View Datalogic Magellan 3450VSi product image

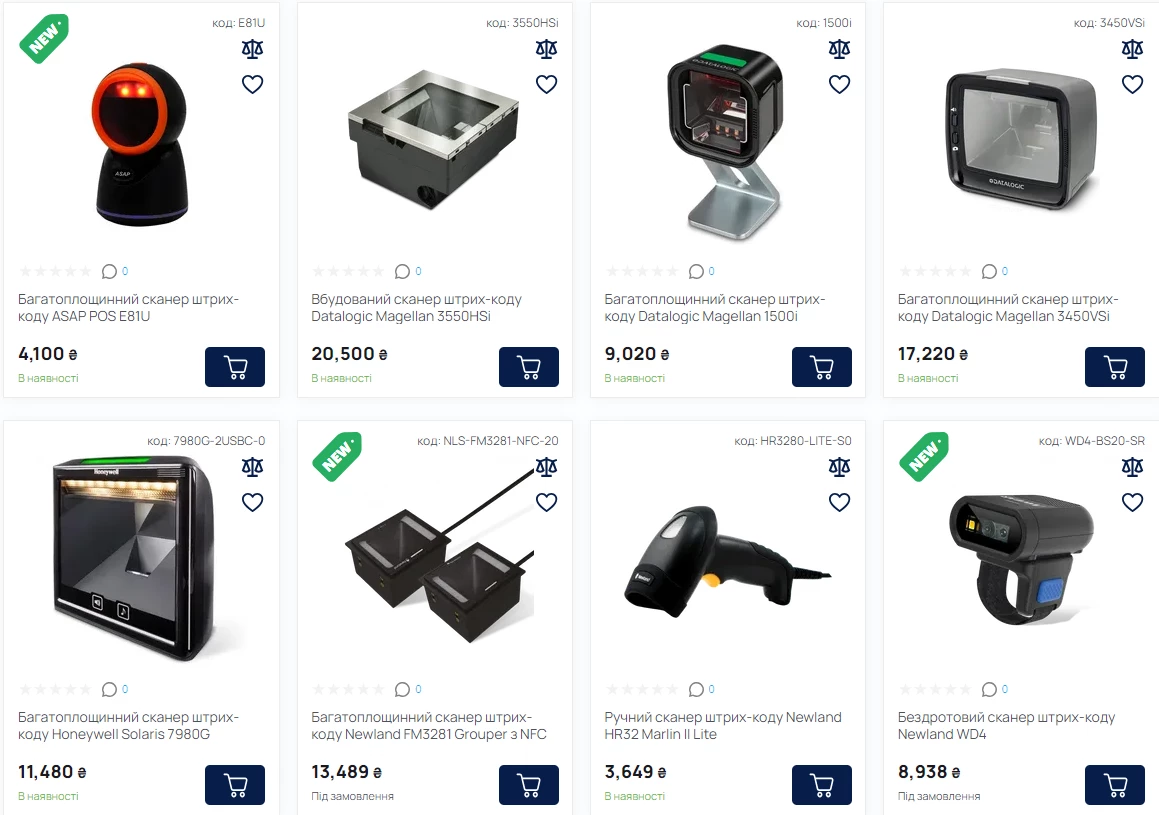1022,140
